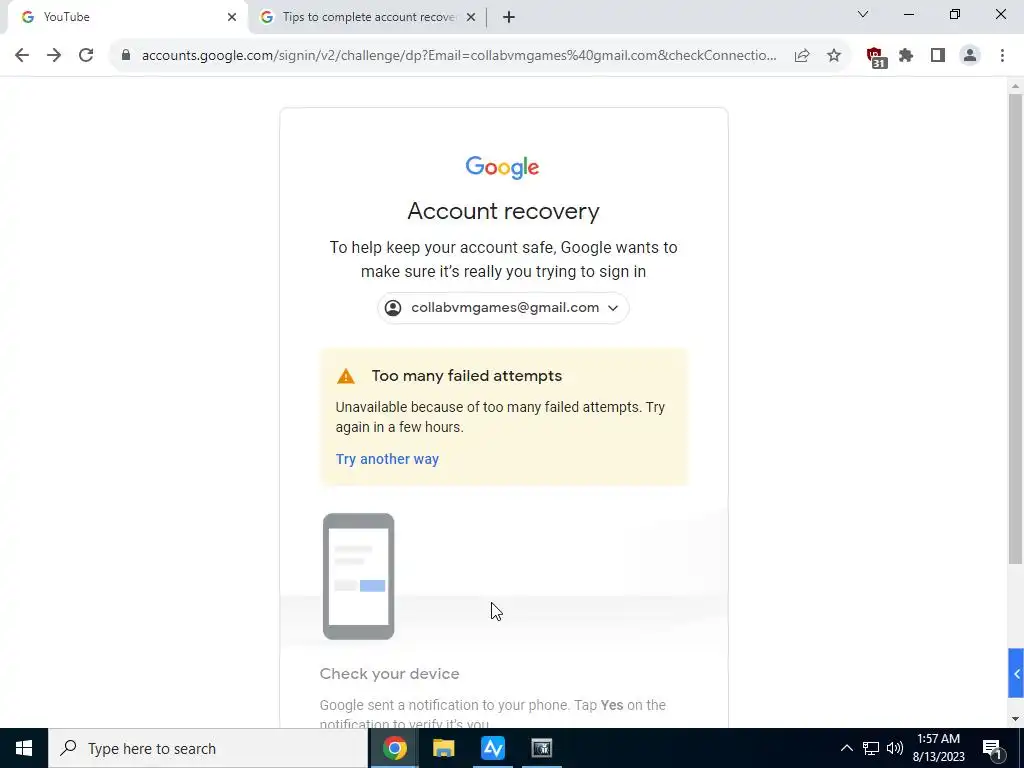Viewport: 1024px width, 768px height.
Task: Open Chrome's three-dot menu
Action: tap(1002, 56)
